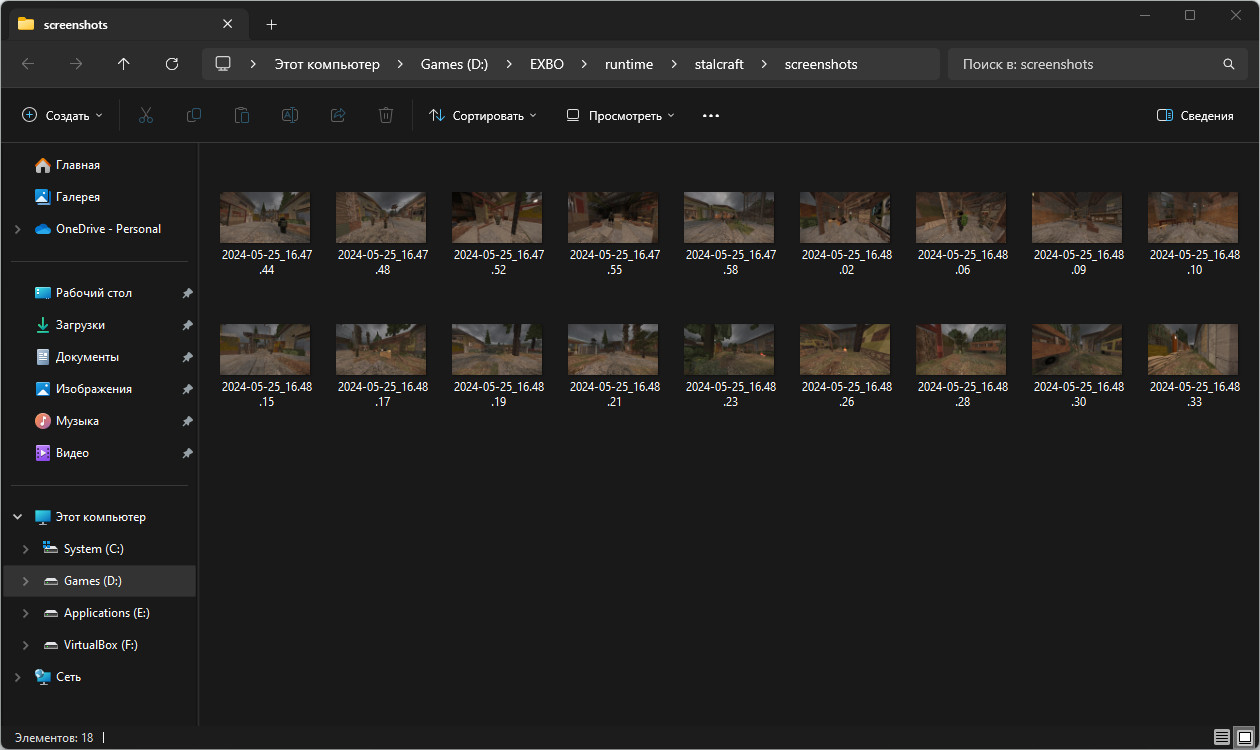Toggle the Сведения details pane
Image resolution: width=1260 pixels, height=750 pixels.
tap(1195, 116)
